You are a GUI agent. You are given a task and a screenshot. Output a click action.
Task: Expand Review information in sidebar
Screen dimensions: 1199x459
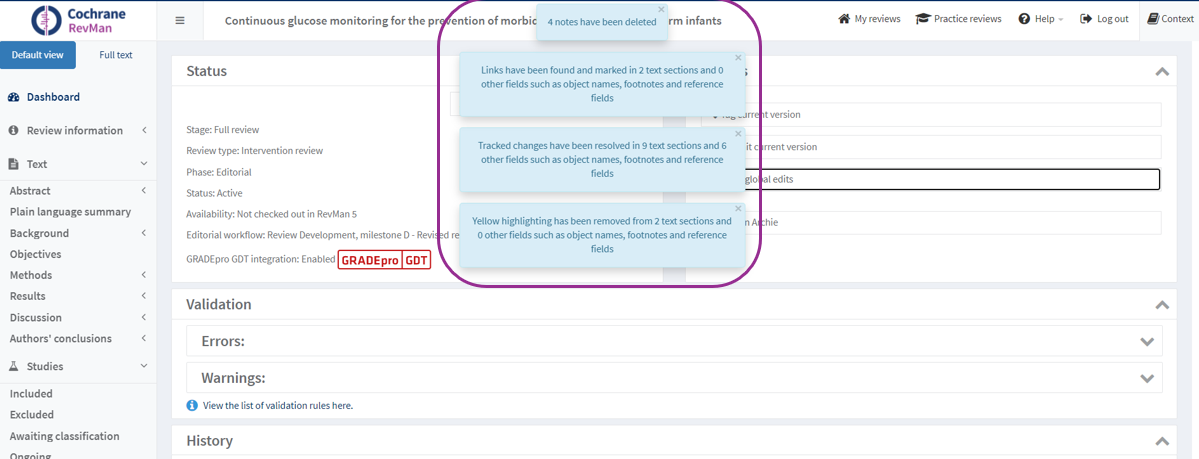75,131
